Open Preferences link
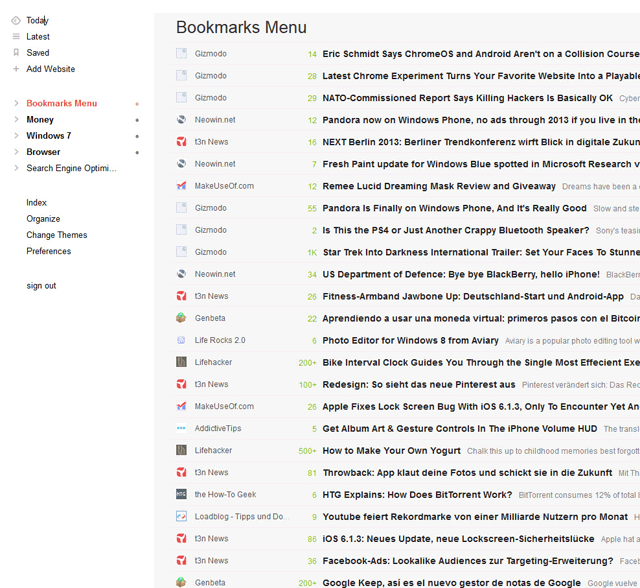Viewport: 640px width, 588px height. (x=49, y=251)
